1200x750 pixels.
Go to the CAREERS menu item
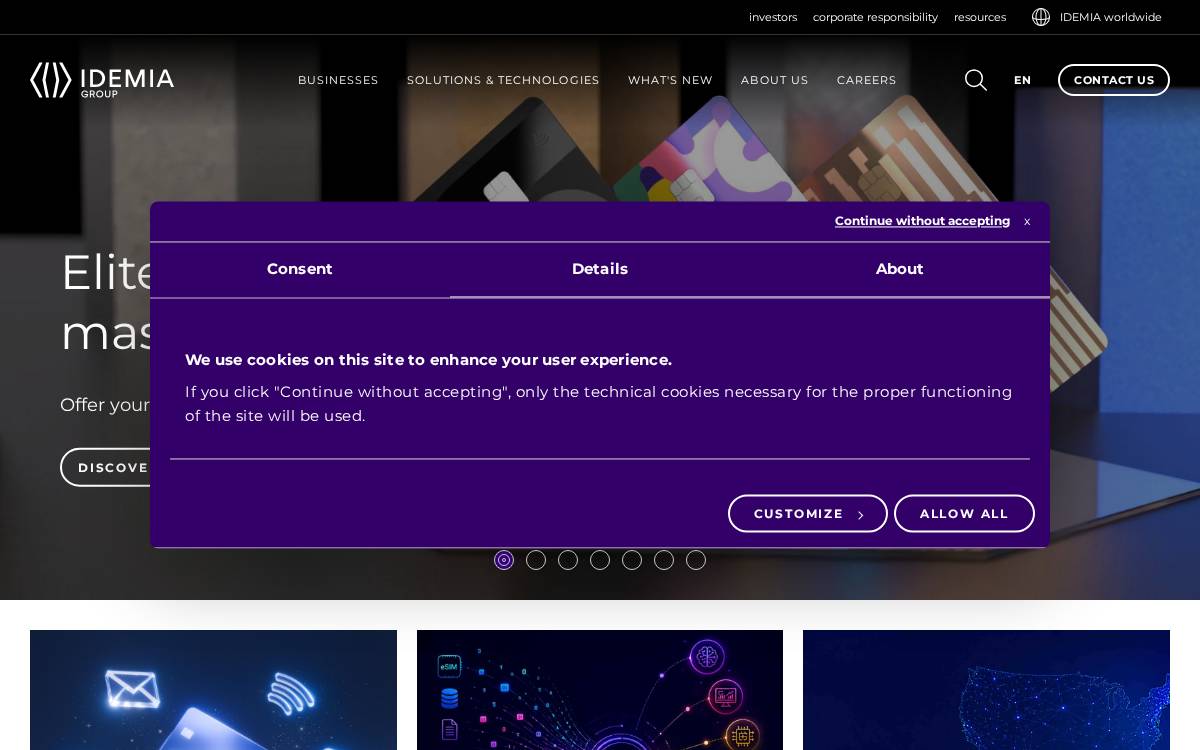tap(867, 80)
